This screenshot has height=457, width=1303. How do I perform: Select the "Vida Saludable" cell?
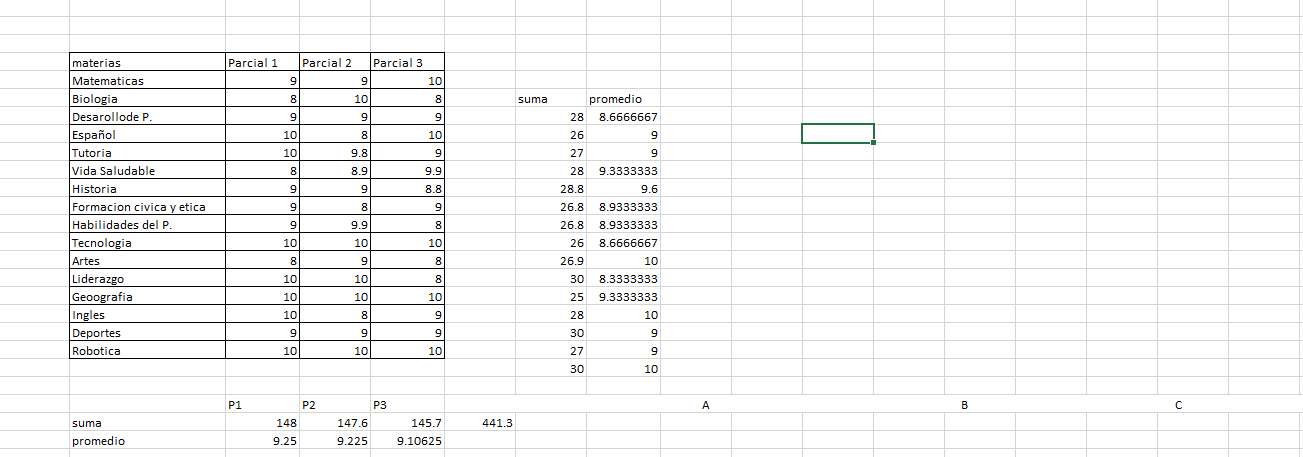click(147, 171)
